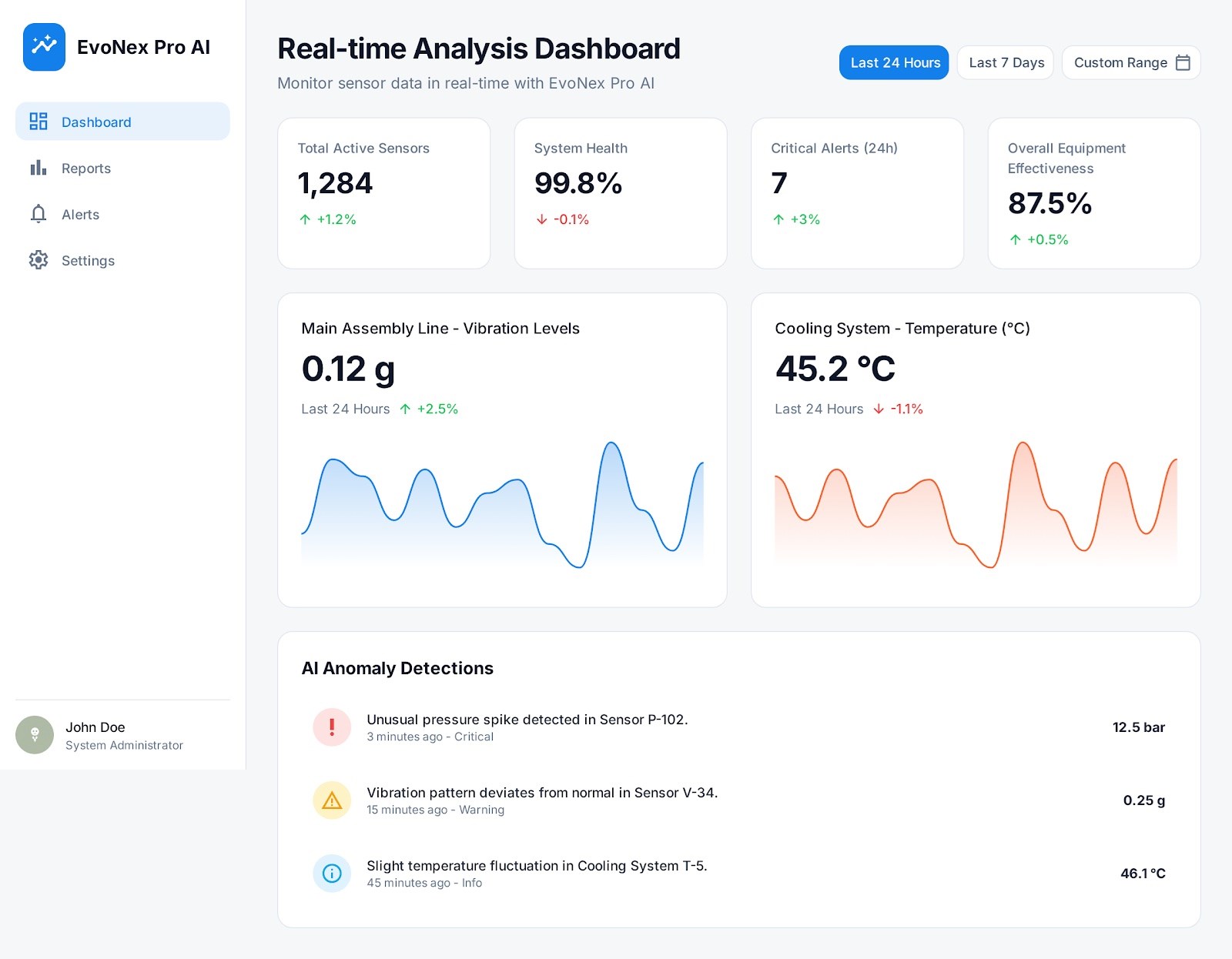Image resolution: width=1232 pixels, height=959 pixels.
Task: Click the EvoNex Pro AI logo icon
Action: point(44,47)
